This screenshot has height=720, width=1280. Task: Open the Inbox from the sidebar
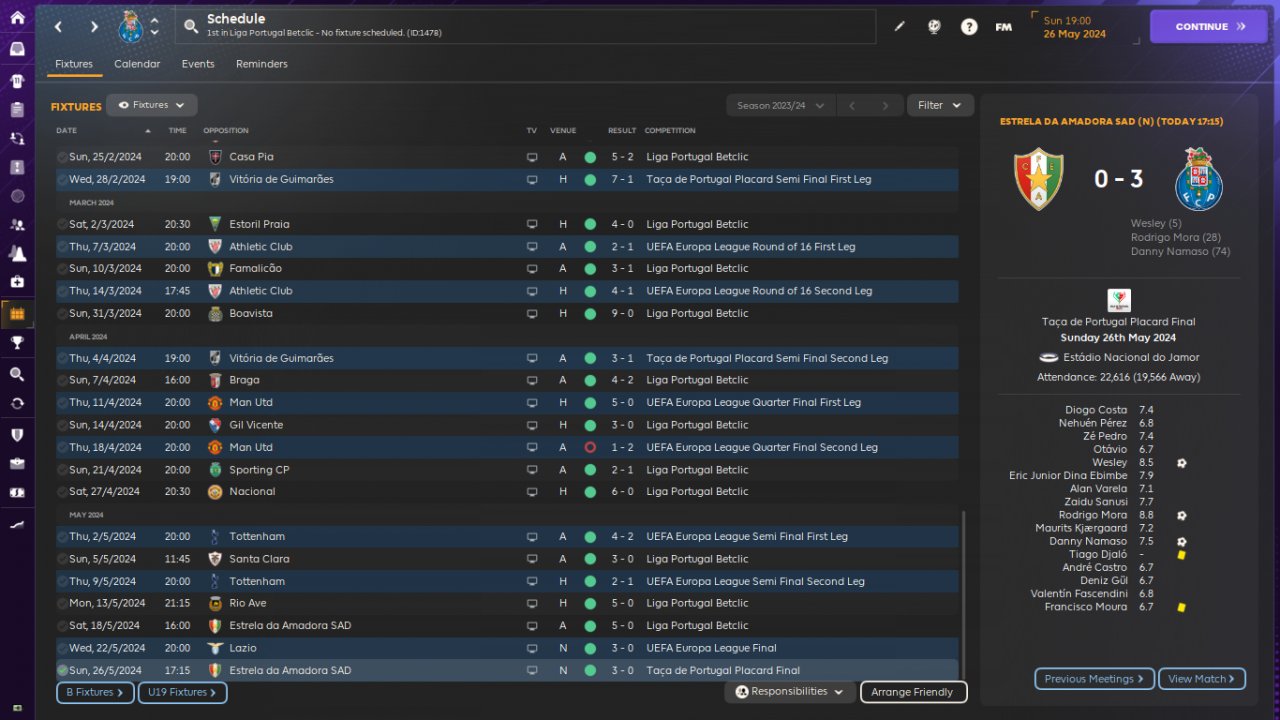[x=17, y=48]
